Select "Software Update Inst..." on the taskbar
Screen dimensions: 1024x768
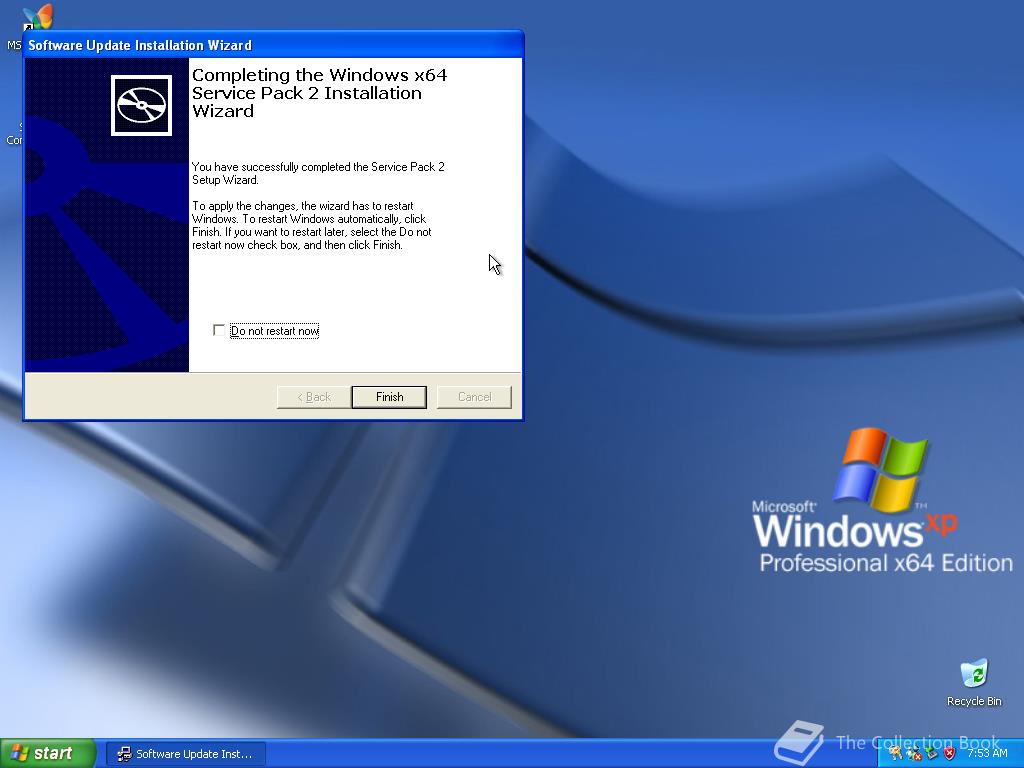186,753
